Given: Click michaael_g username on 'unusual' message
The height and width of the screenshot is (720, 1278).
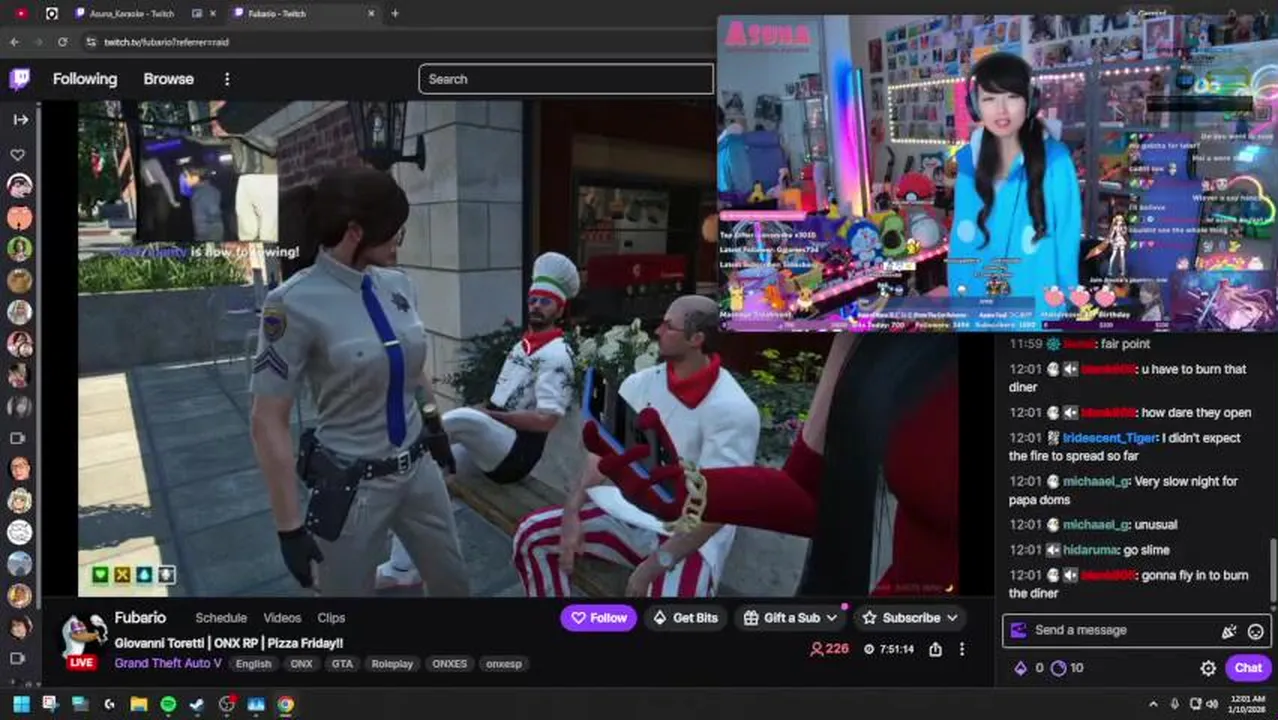Looking at the screenshot, I should (x=1096, y=525).
